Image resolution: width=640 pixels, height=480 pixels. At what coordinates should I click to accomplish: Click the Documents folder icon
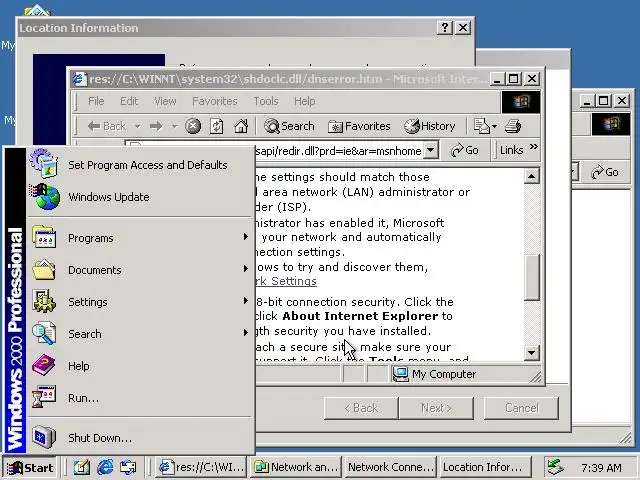44,269
